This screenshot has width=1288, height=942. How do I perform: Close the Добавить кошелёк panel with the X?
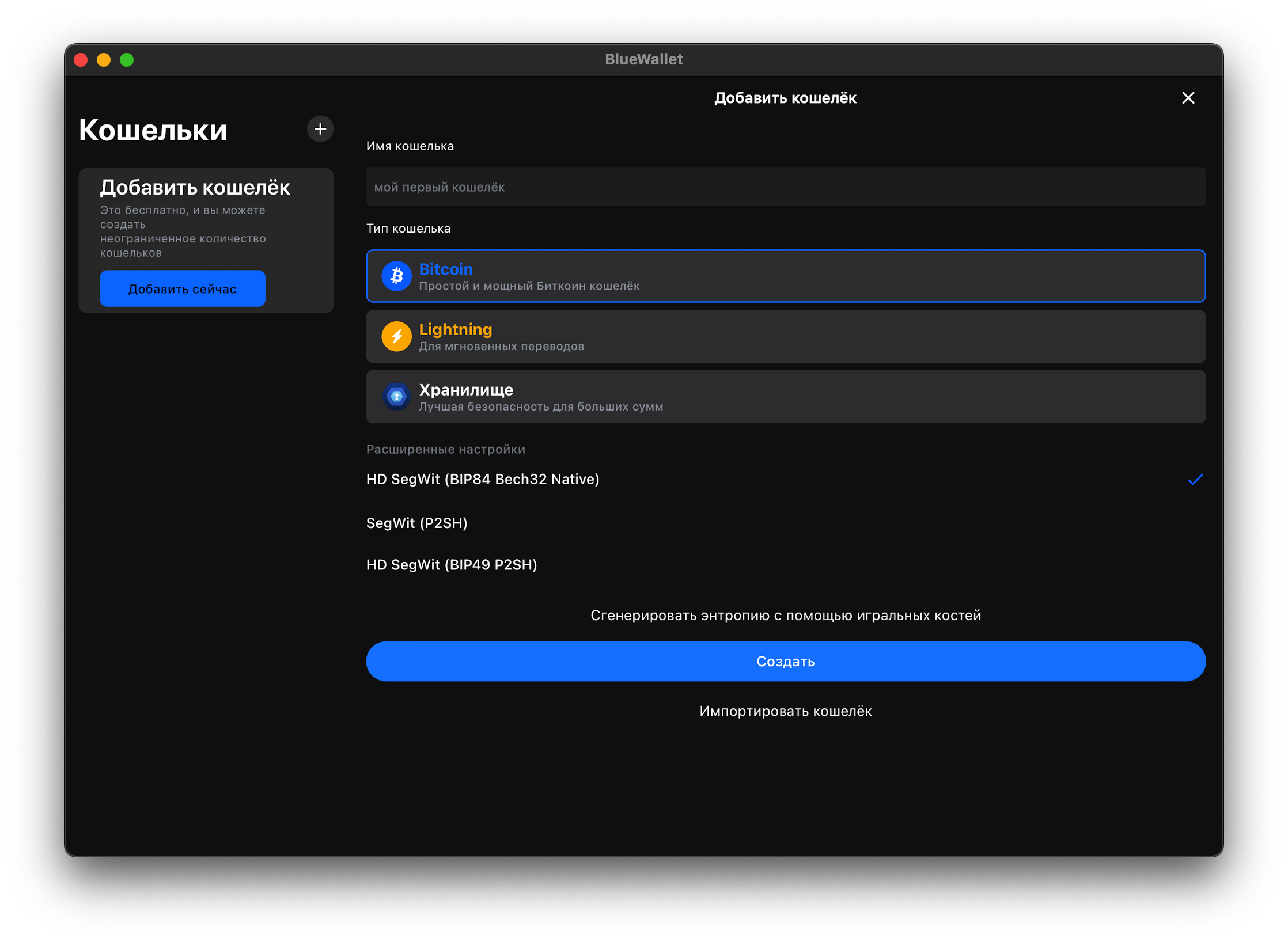(x=1188, y=98)
